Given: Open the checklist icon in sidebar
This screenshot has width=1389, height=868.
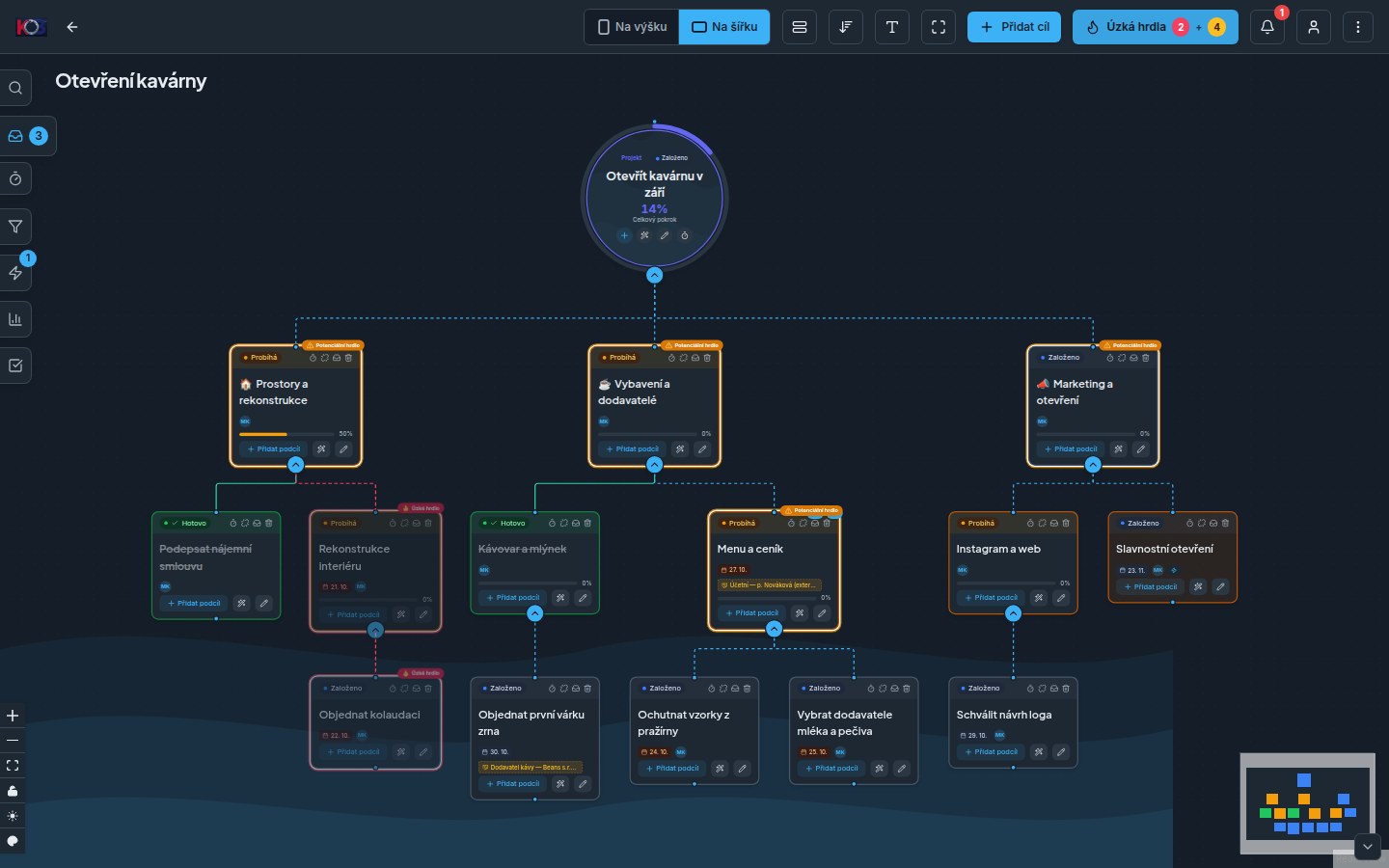Looking at the screenshot, I should click(15, 366).
